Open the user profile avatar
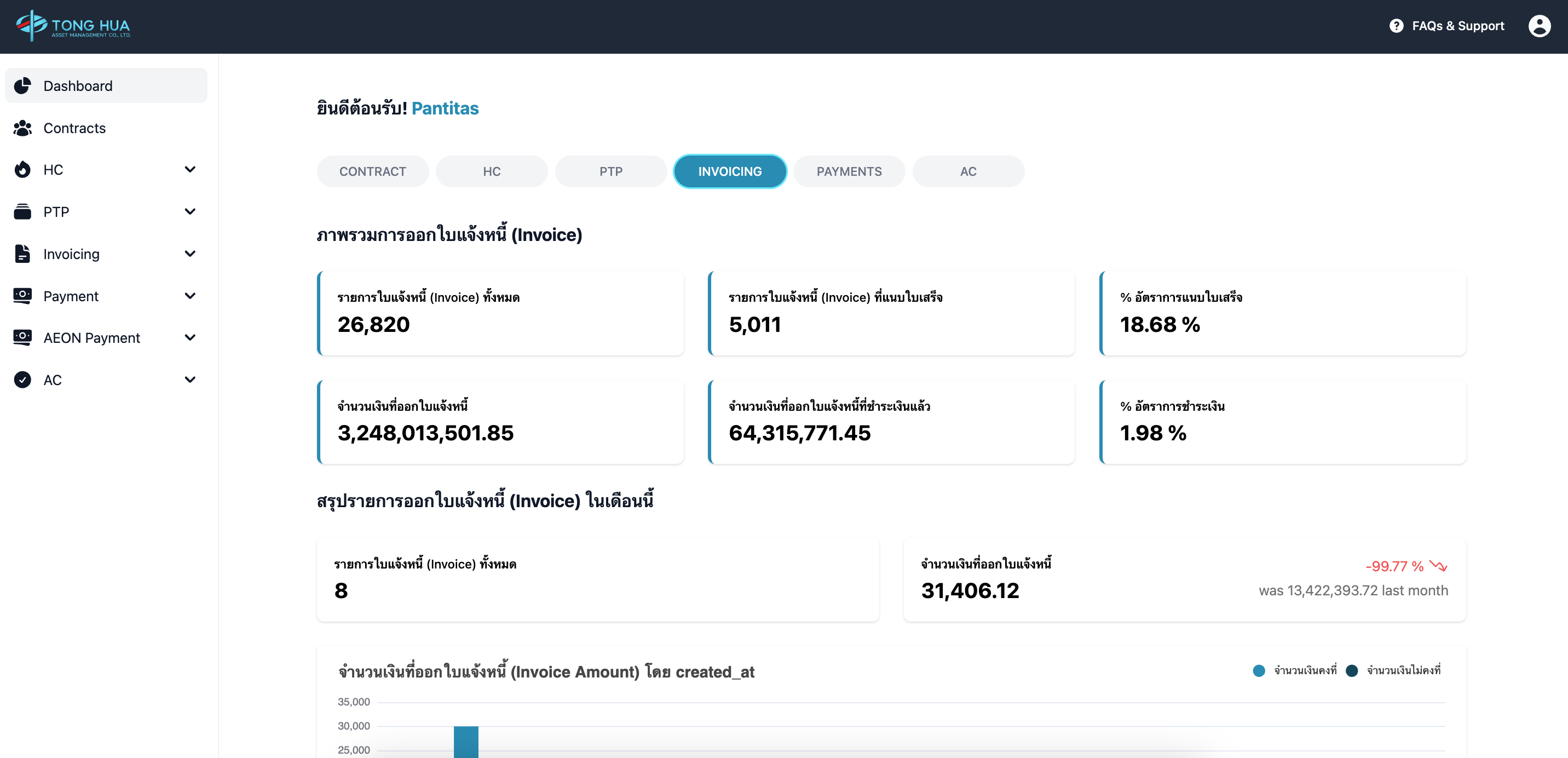Image resolution: width=1568 pixels, height=758 pixels. pyautogui.click(x=1539, y=26)
